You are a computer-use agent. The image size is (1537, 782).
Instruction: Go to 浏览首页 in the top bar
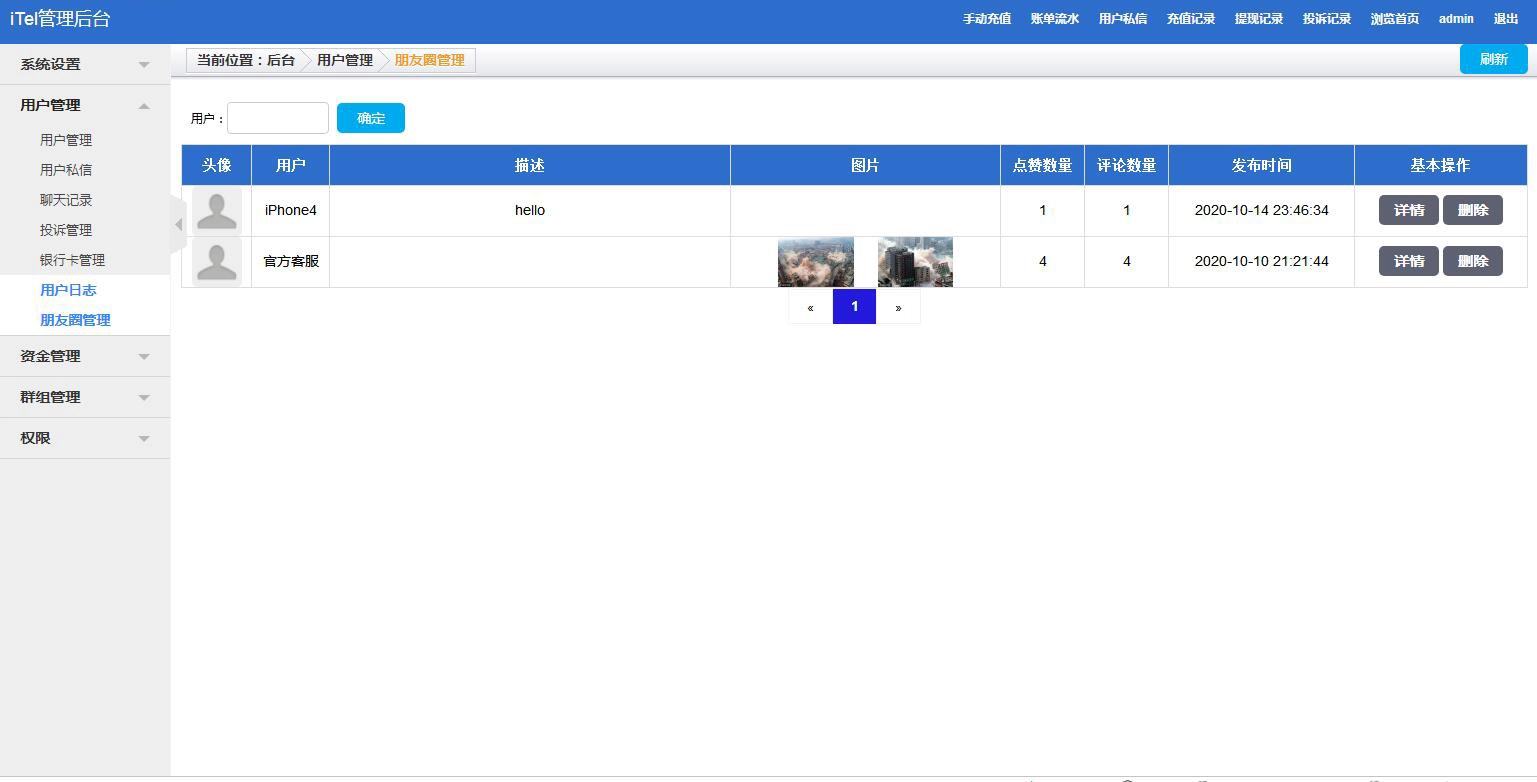[x=1395, y=19]
